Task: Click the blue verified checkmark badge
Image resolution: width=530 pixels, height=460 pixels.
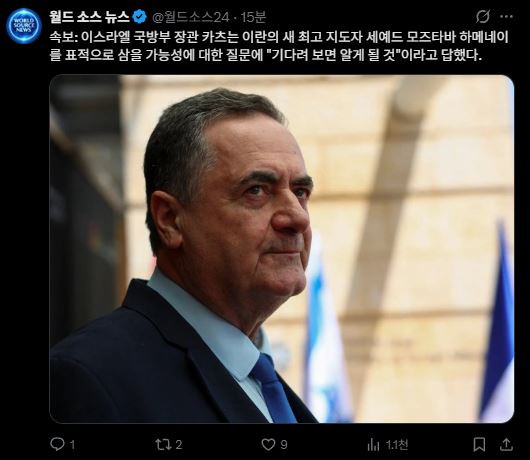Action: coord(140,17)
